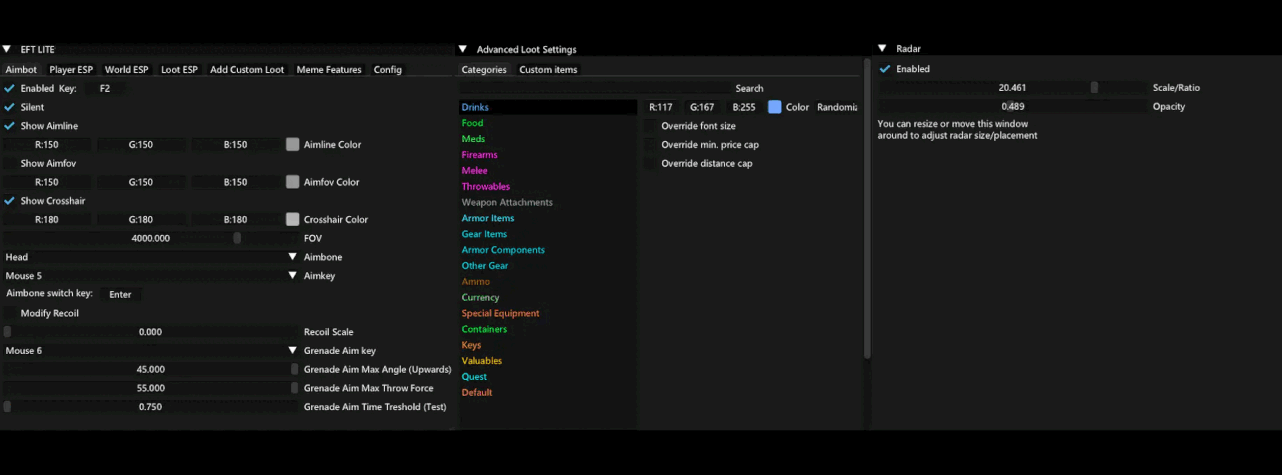Switch to the Custom items tab

(x=548, y=70)
